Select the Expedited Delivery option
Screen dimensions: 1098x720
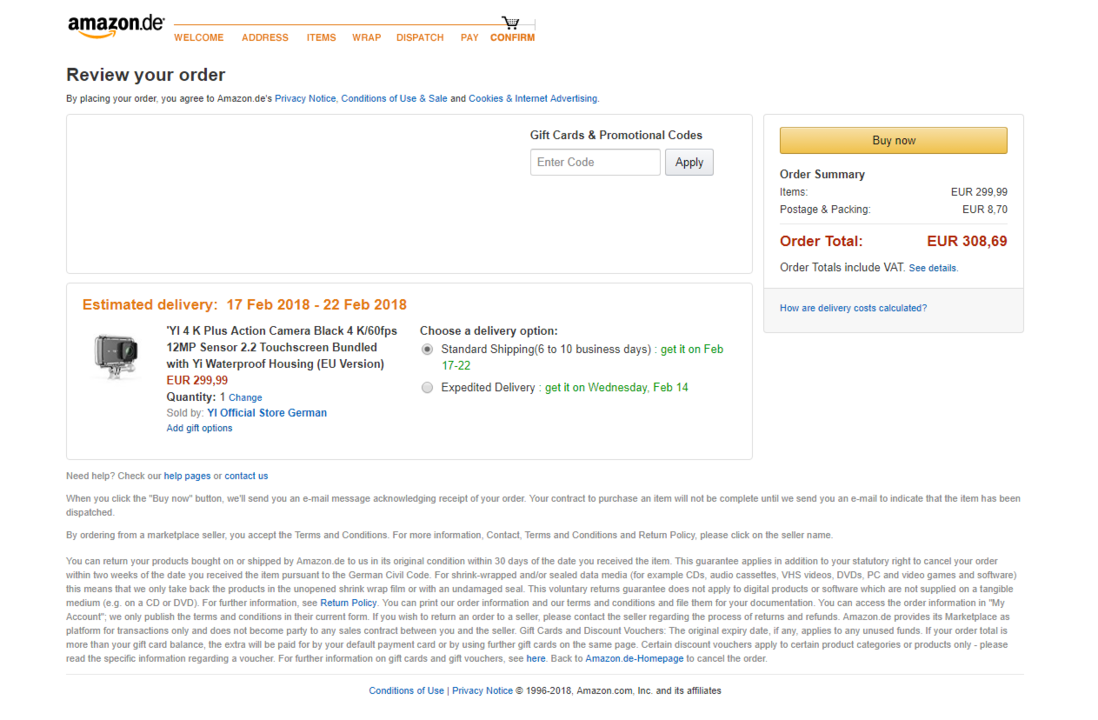point(427,387)
